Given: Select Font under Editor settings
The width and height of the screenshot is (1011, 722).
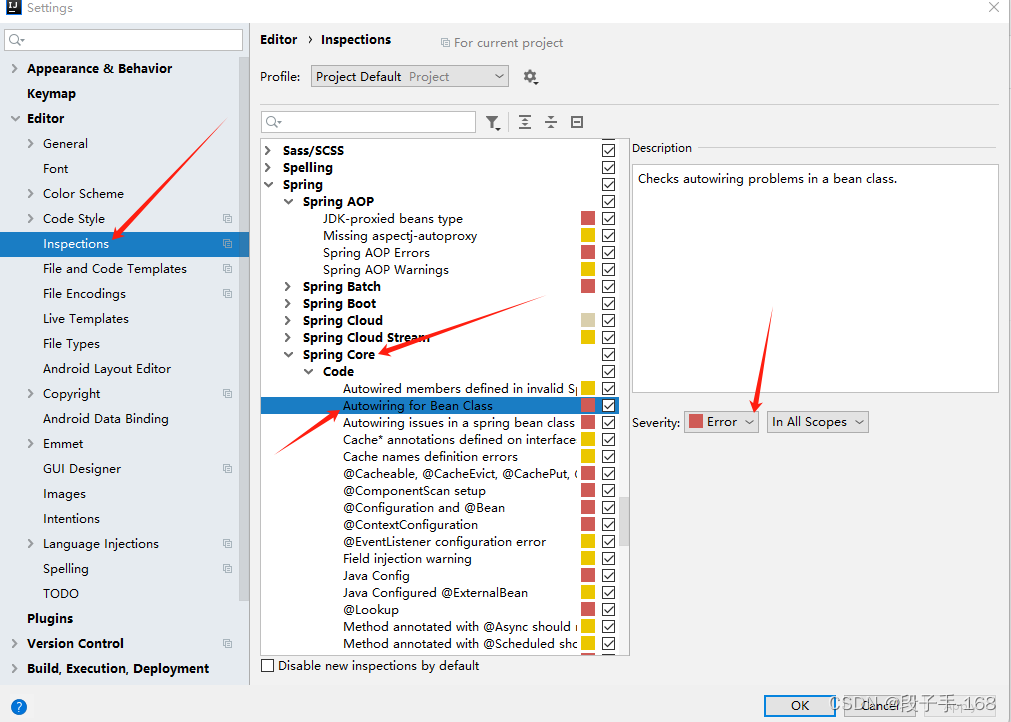Looking at the screenshot, I should coord(55,168).
